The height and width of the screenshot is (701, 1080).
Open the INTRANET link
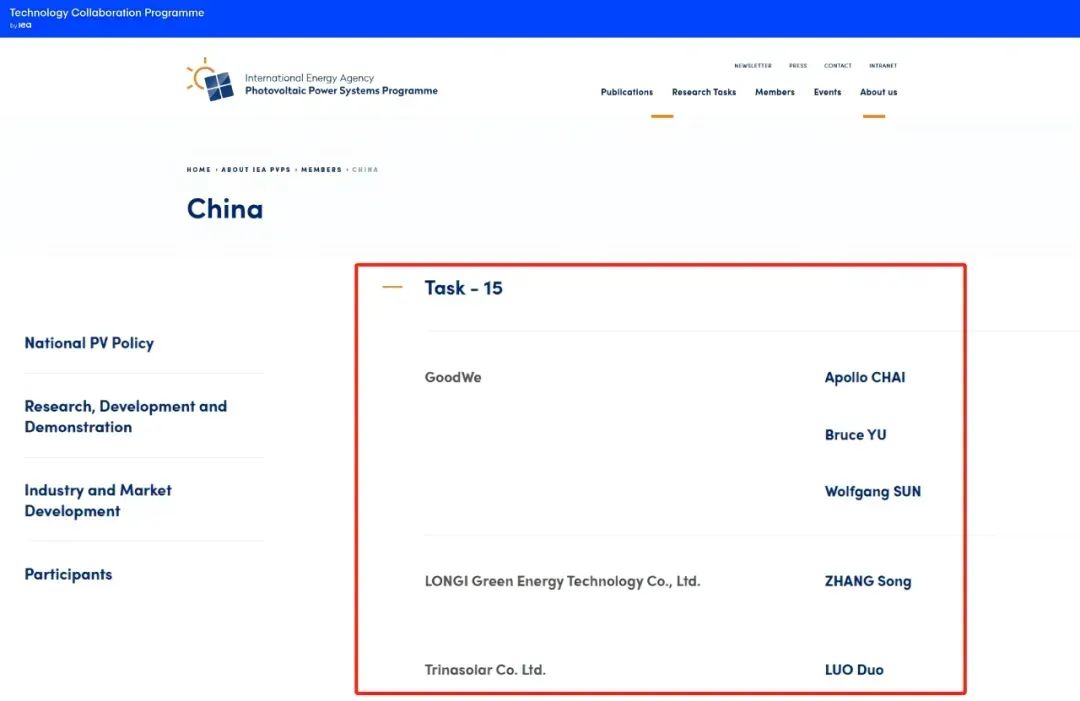pos(883,65)
